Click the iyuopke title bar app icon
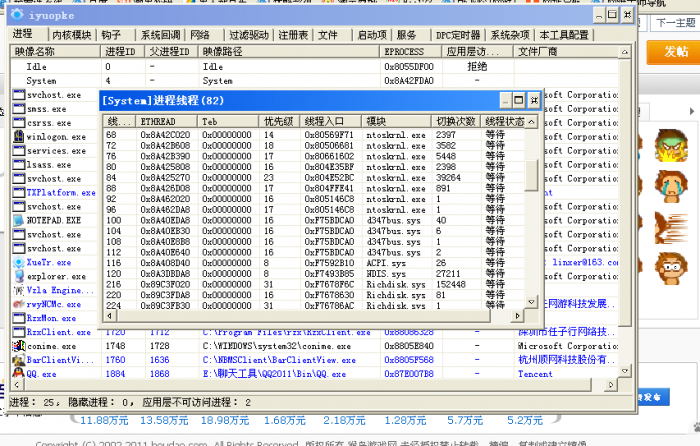The width and height of the screenshot is (700, 446). point(17,15)
